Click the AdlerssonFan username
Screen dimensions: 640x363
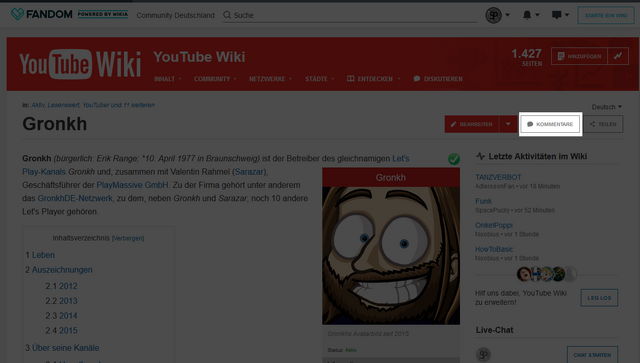tap(494, 186)
